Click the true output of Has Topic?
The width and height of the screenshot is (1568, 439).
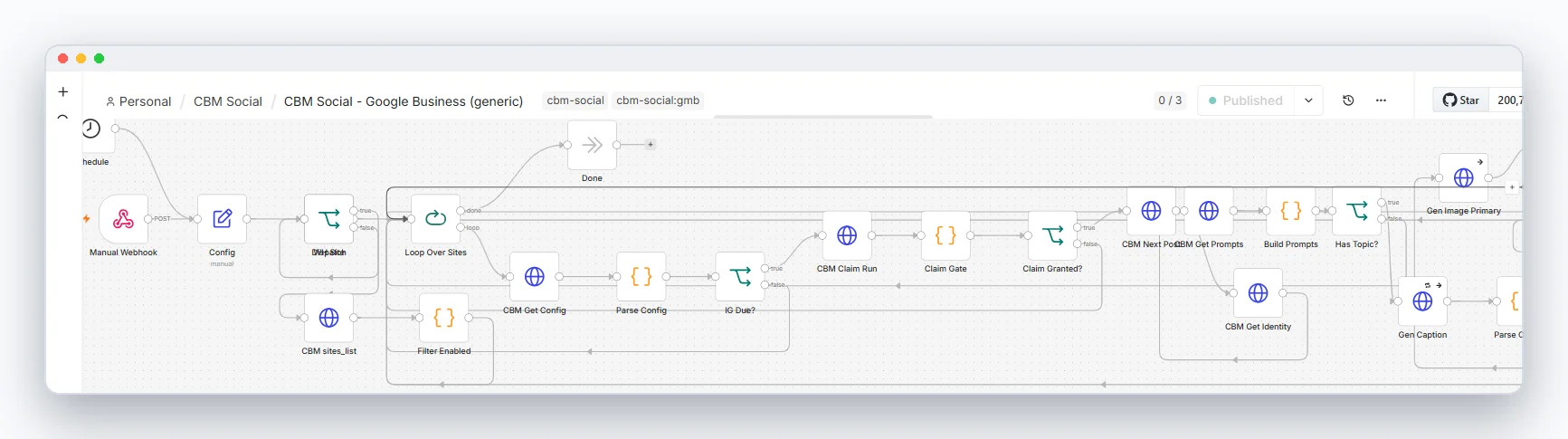click(x=1382, y=203)
